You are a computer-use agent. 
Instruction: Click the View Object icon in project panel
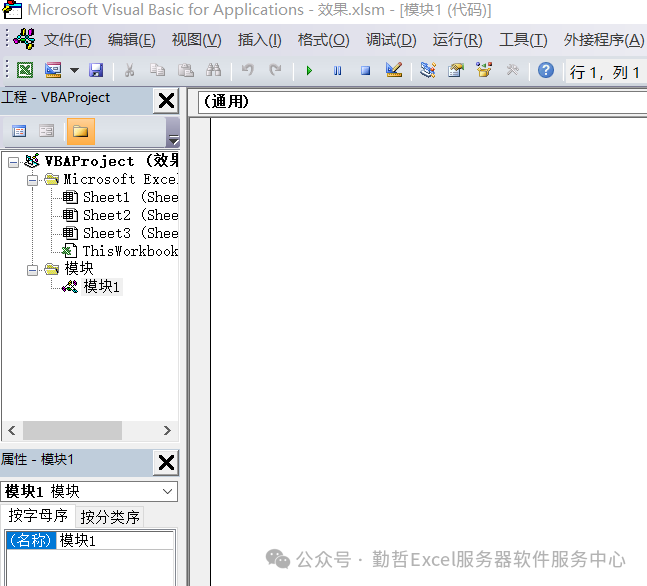click(x=47, y=131)
